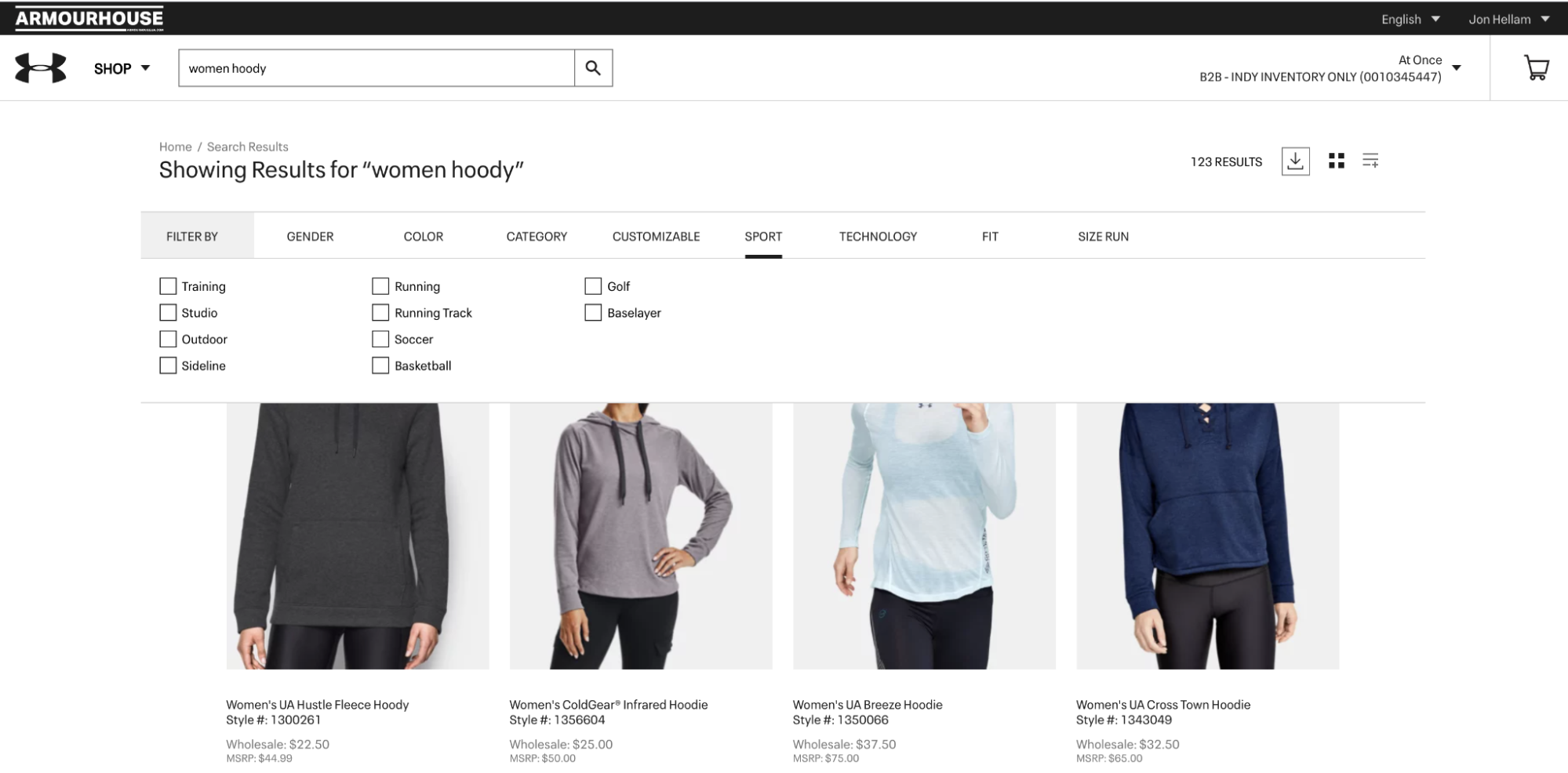Click Style #: 1356604 text
1568x773 pixels.
click(557, 720)
